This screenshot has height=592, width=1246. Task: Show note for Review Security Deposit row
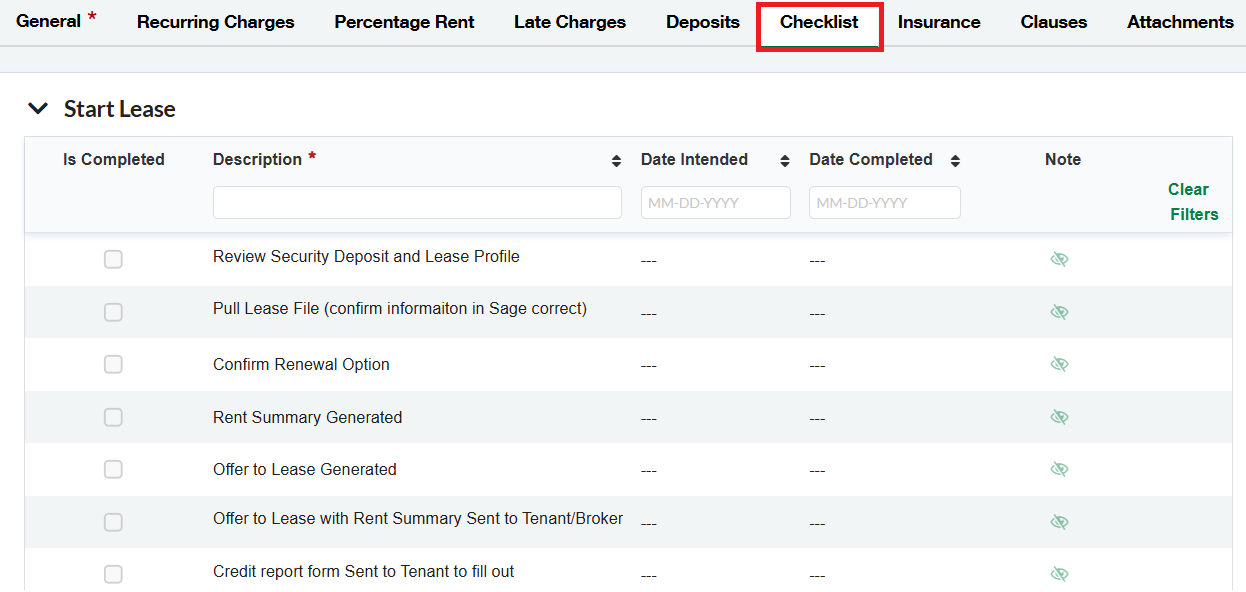click(1060, 259)
